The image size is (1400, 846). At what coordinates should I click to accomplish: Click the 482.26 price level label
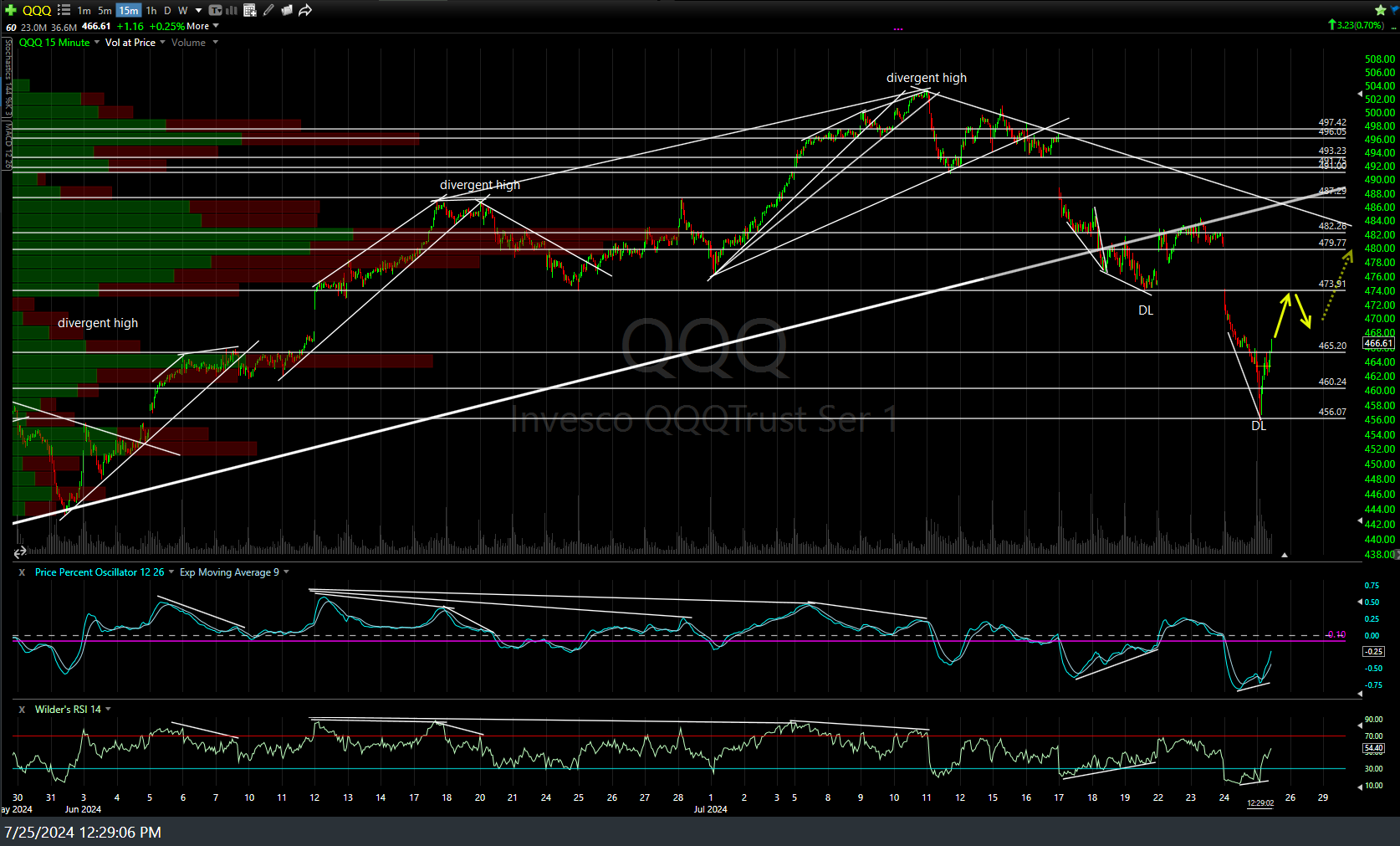click(1332, 226)
